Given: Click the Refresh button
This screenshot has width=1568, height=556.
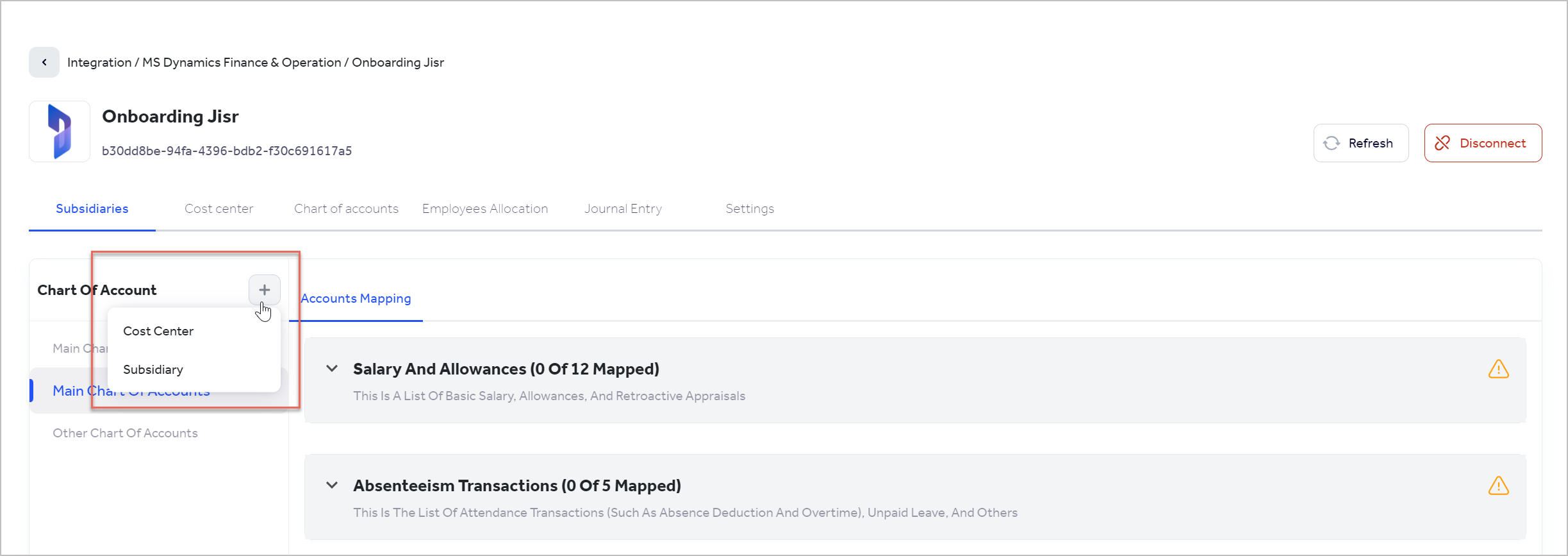Looking at the screenshot, I should tap(1360, 142).
